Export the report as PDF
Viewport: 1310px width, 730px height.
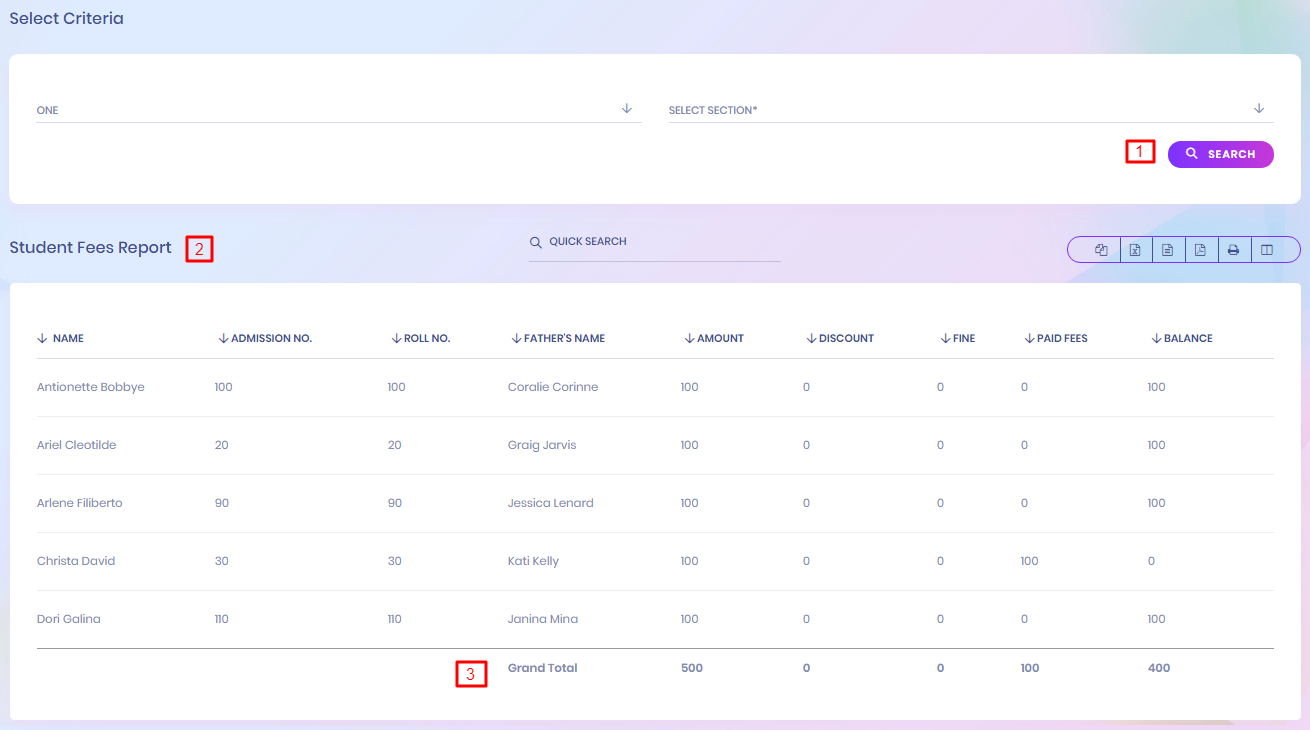[1200, 250]
